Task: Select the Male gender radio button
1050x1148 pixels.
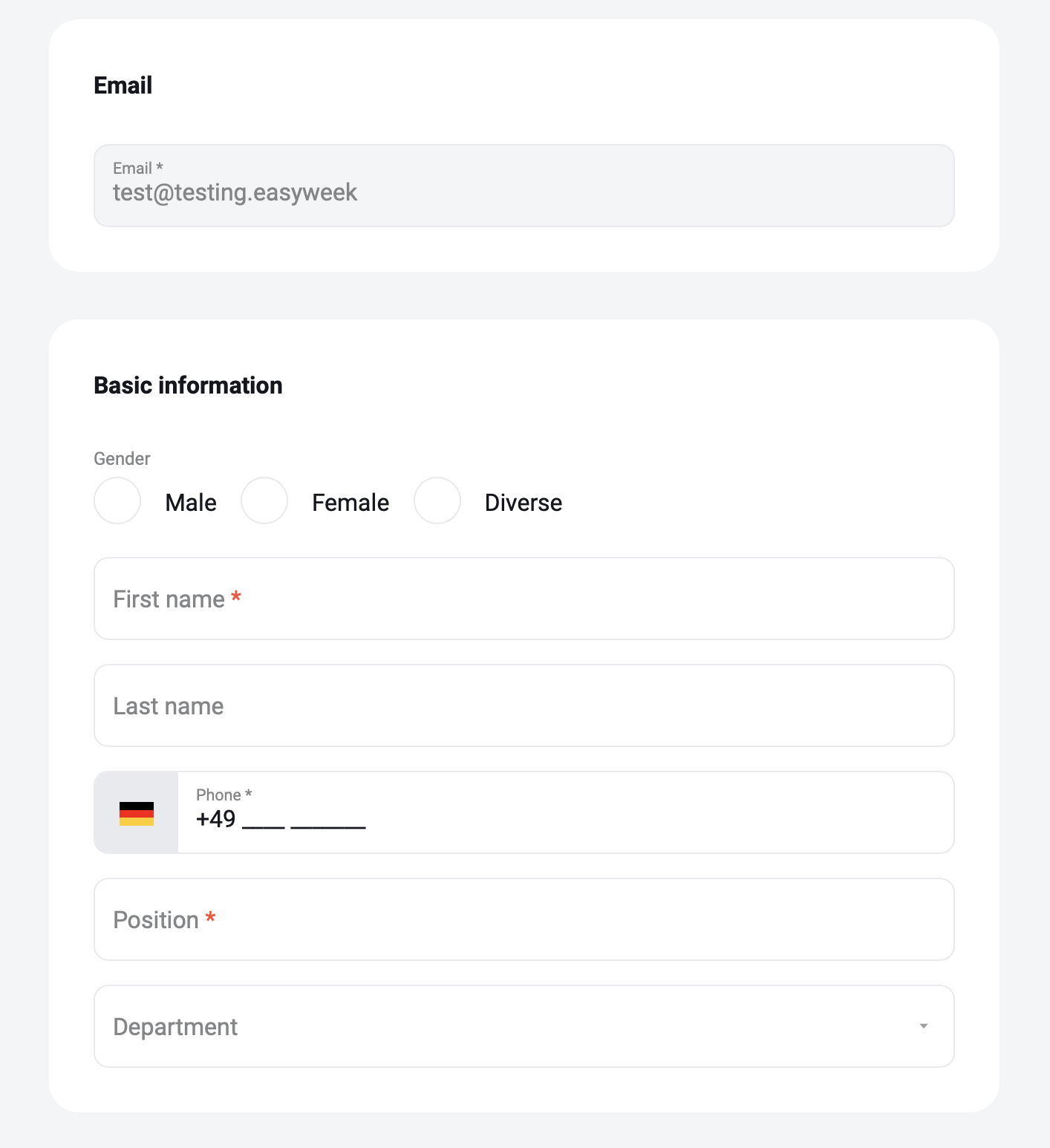Action: [117, 500]
